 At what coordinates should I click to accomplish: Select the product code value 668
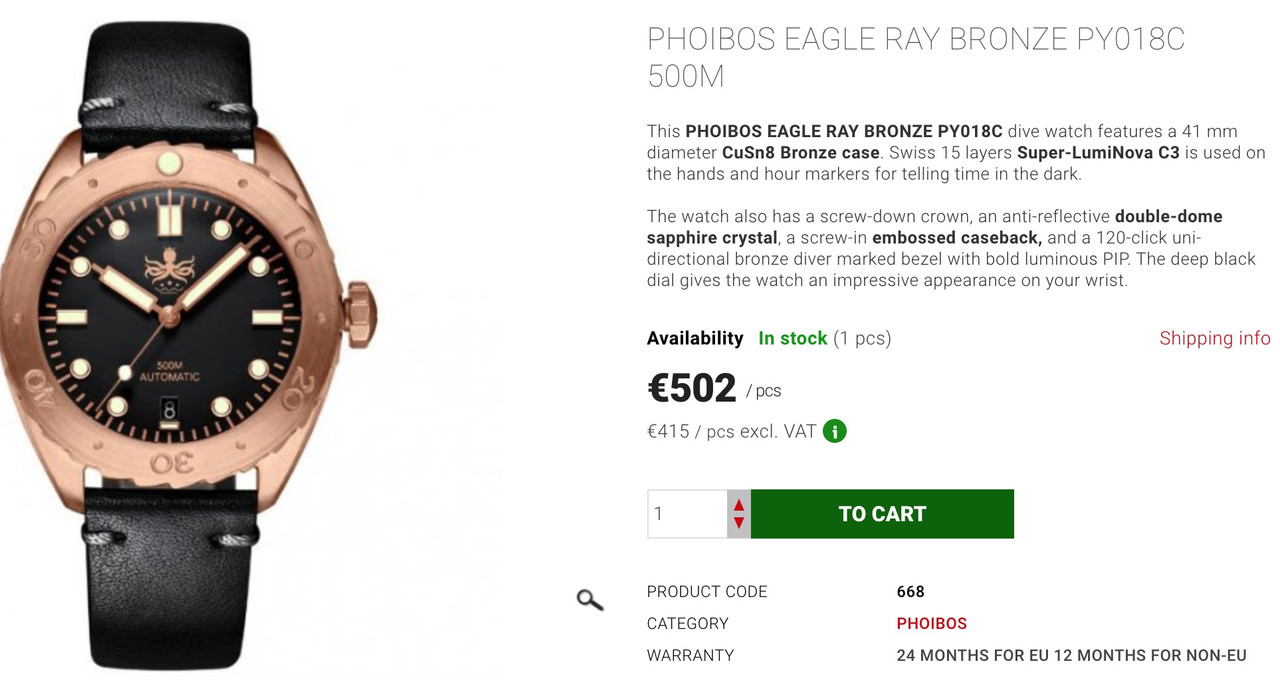(911, 592)
